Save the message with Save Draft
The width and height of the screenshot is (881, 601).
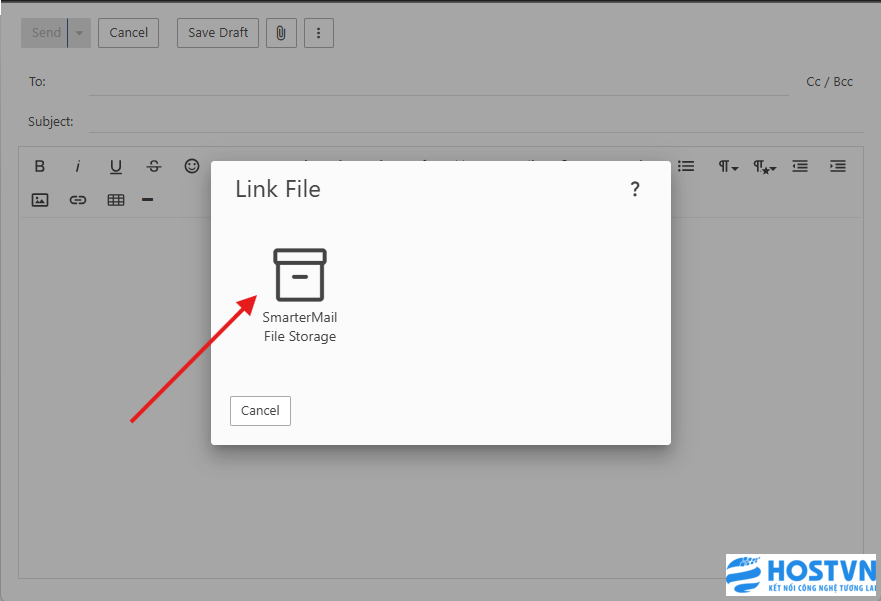click(218, 33)
